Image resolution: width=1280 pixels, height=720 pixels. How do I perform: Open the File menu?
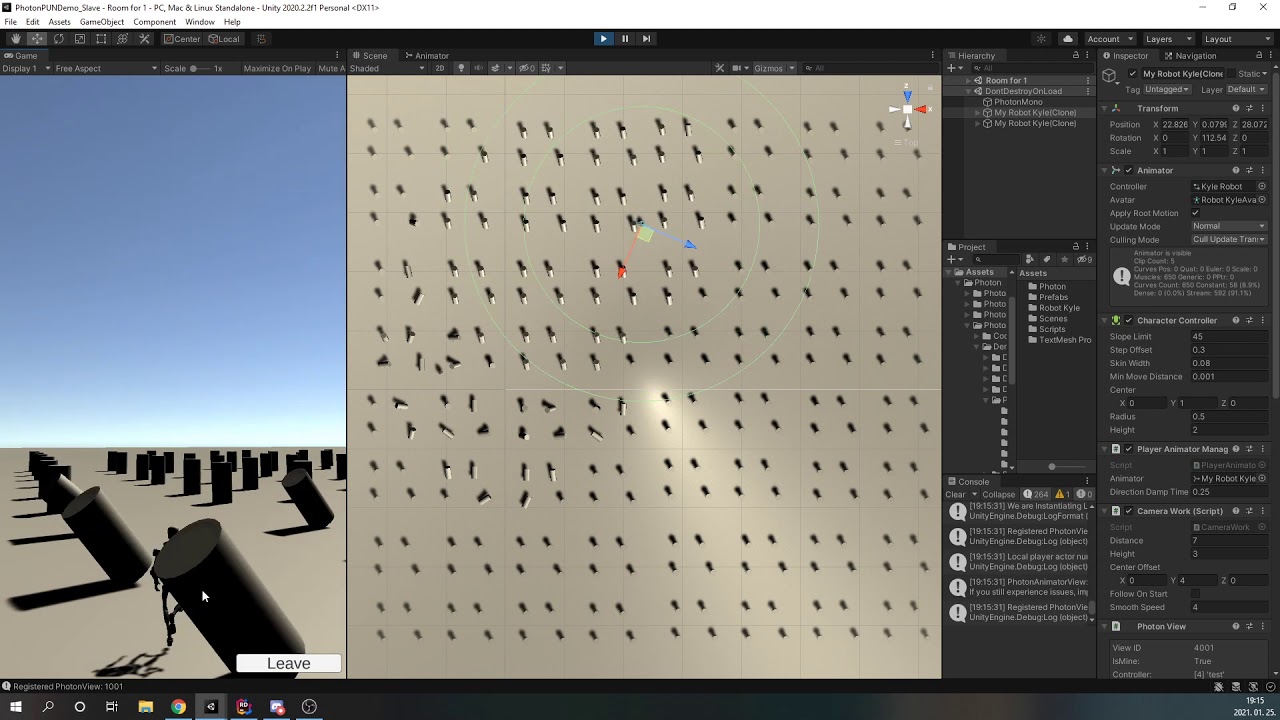[x=10, y=22]
